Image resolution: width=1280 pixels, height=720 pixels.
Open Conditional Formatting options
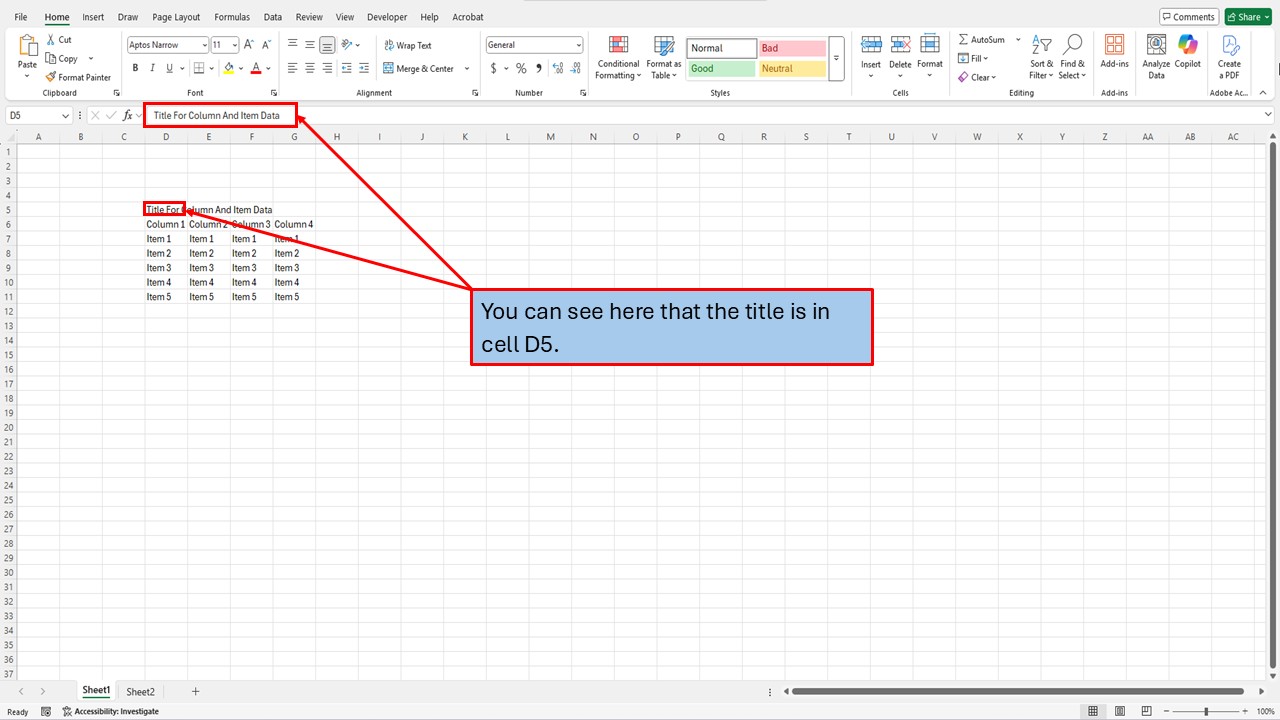click(x=617, y=57)
